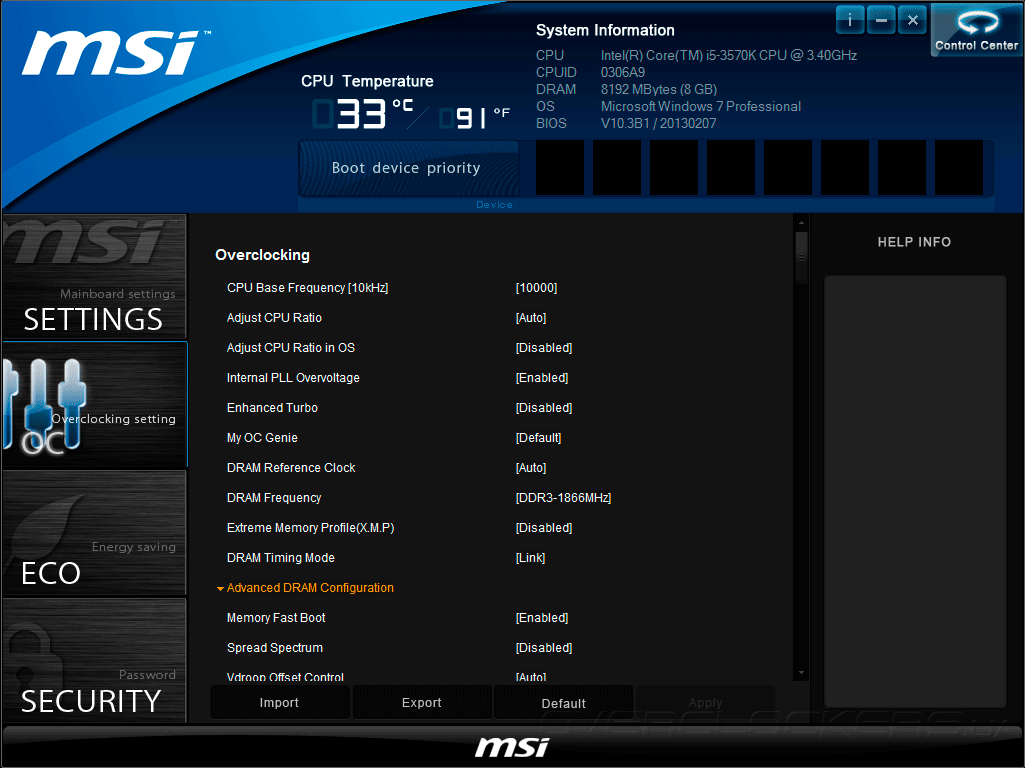
Task: Click the HELP INFO panel heading
Action: click(x=914, y=242)
